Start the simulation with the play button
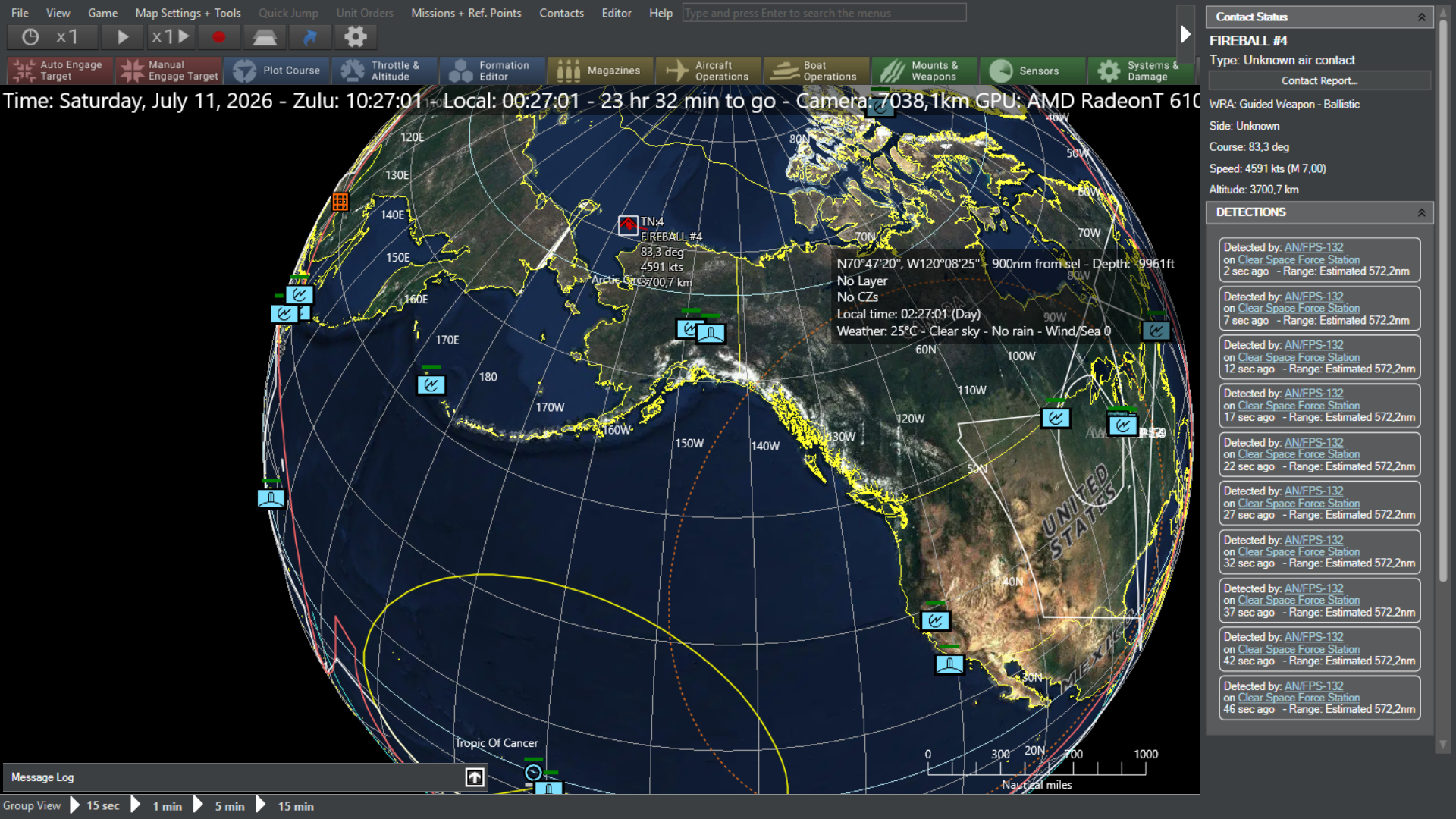 [123, 36]
